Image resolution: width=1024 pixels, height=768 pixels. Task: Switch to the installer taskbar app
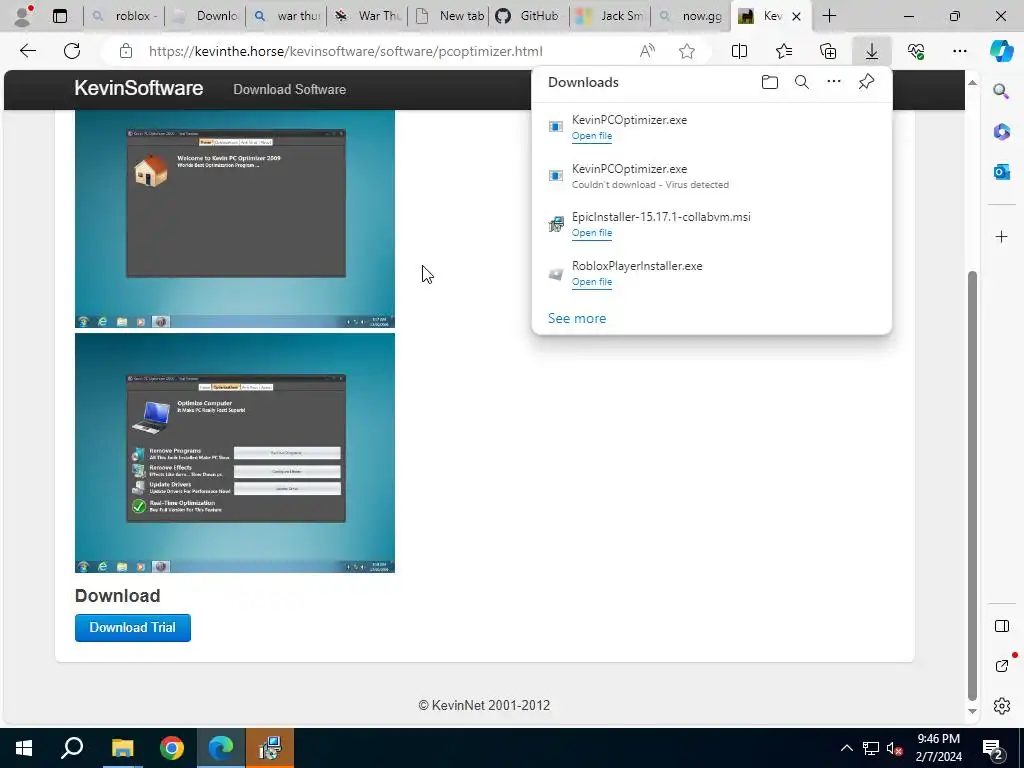(x=270, y=748)
